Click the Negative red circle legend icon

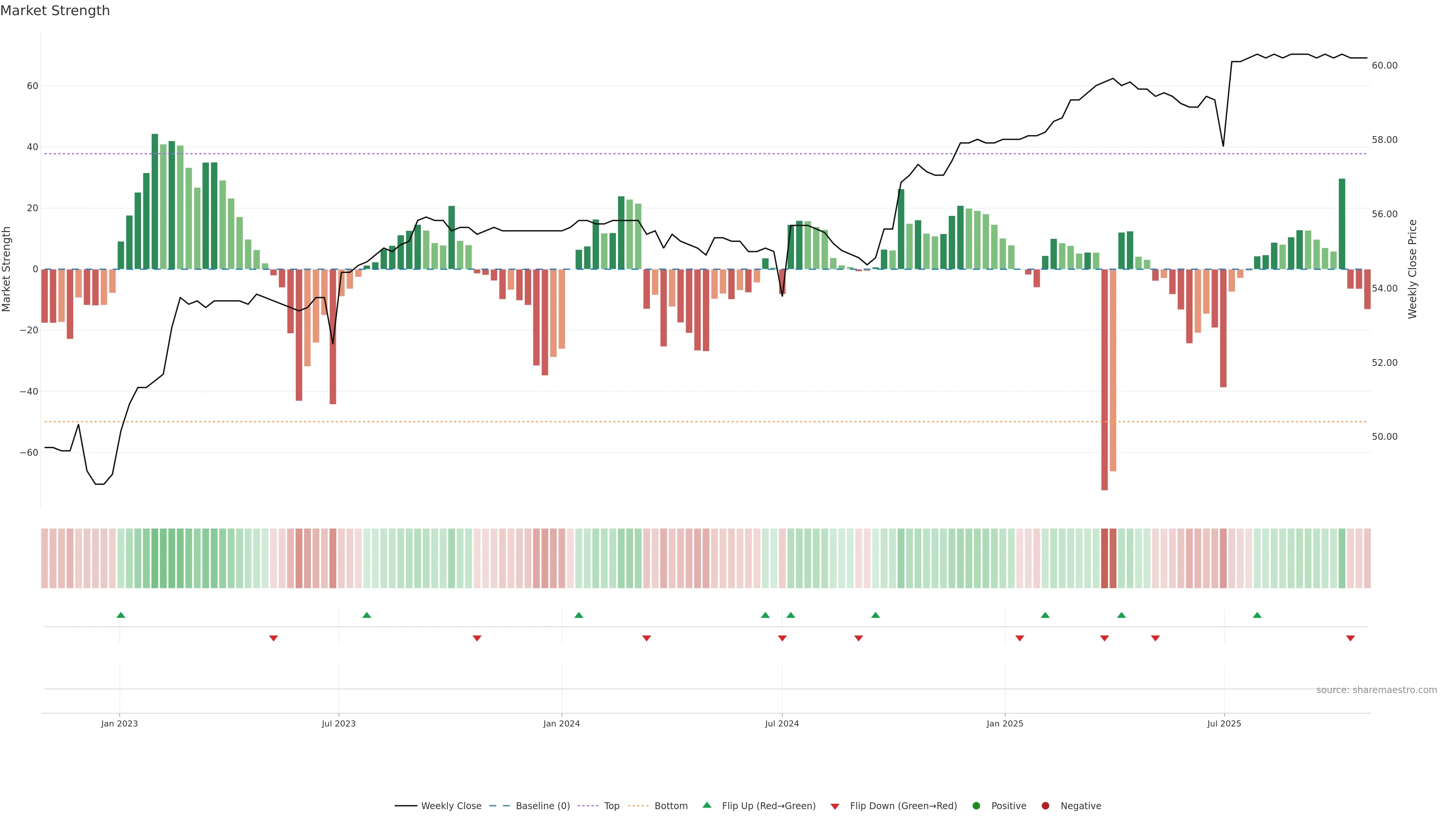coord(1045,806)
